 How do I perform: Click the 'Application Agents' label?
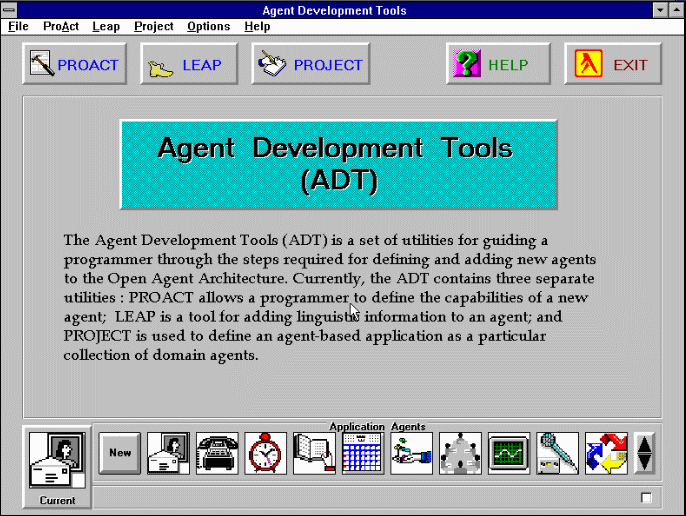click(377, 426)
